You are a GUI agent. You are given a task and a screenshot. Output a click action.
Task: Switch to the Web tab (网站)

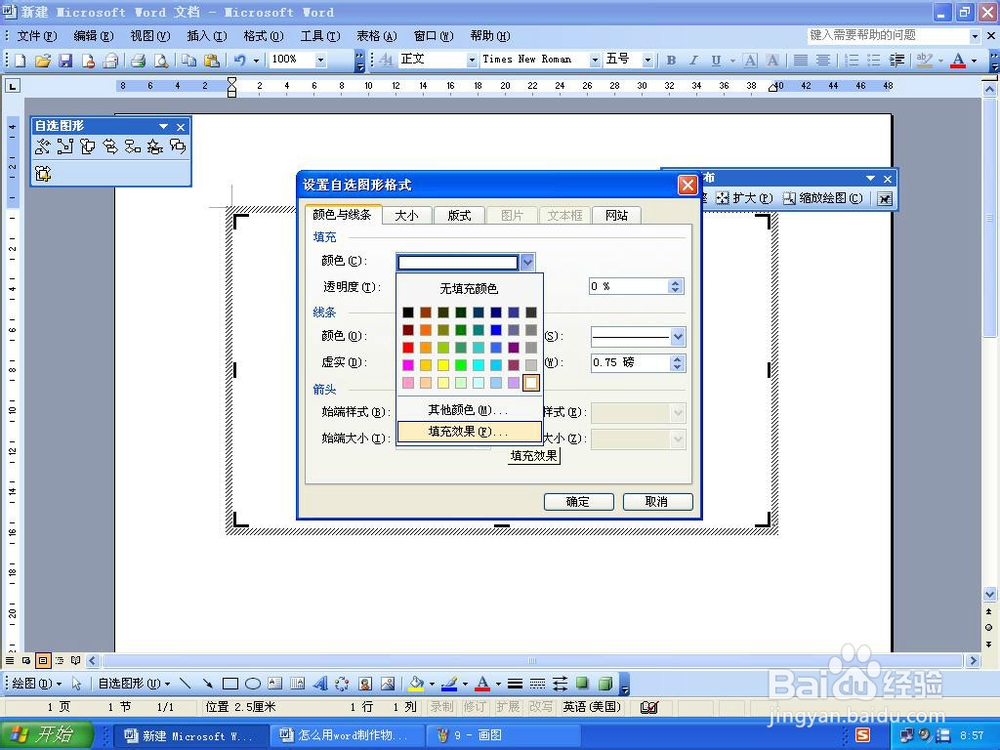(616, 216)
